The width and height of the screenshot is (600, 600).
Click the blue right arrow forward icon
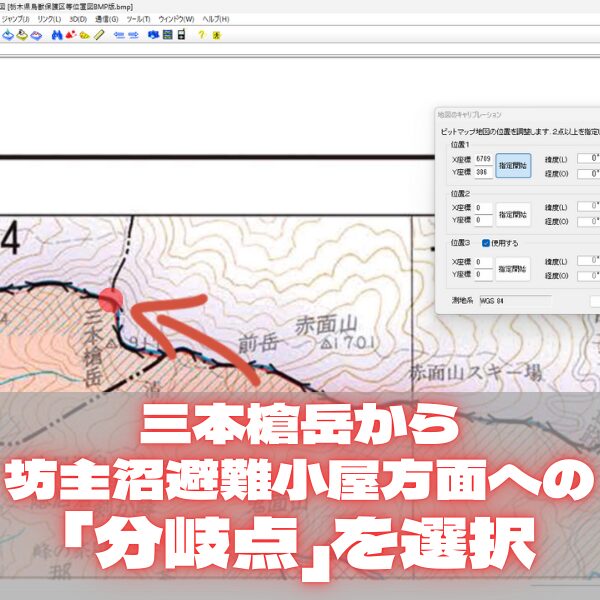pyautogui.click(x=133, y=35)
